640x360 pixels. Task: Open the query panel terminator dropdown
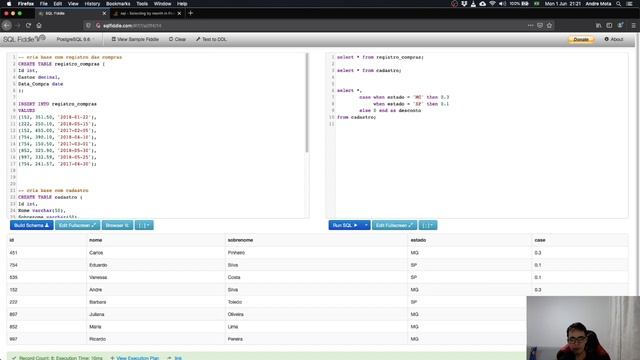(x=428, y=225)
